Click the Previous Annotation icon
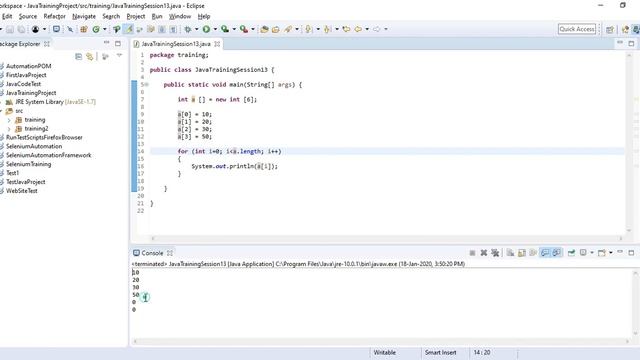640x360 pixels. pos(327,29)
